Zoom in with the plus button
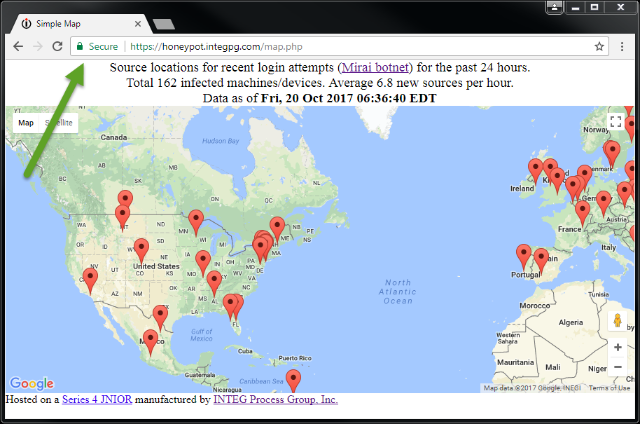The height and width of the screenshot is (424, 640). tap(618, 347)
